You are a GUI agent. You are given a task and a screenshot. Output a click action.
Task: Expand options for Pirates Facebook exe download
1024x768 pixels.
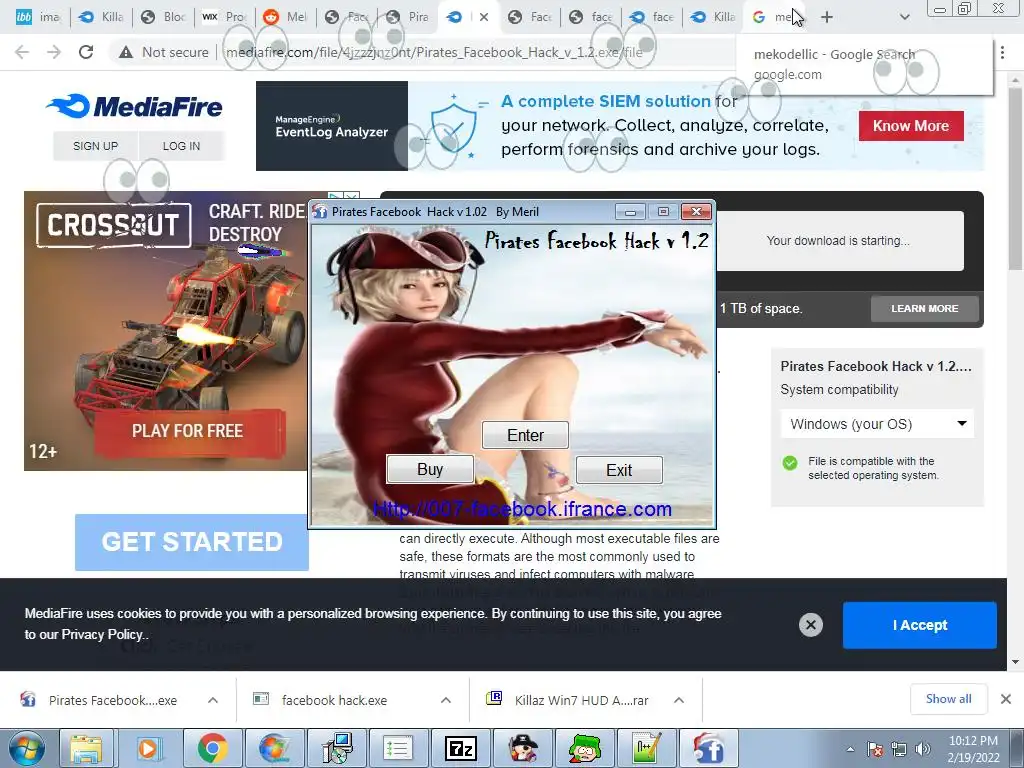[213, 700]
